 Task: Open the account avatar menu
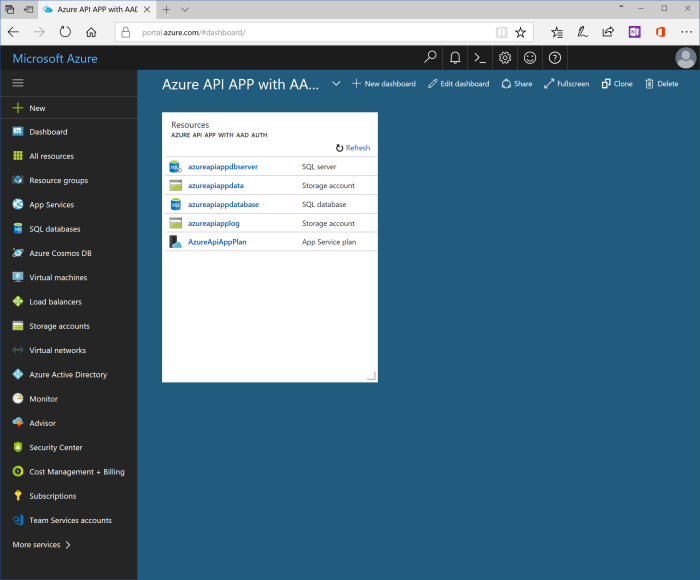click(686, 58)
